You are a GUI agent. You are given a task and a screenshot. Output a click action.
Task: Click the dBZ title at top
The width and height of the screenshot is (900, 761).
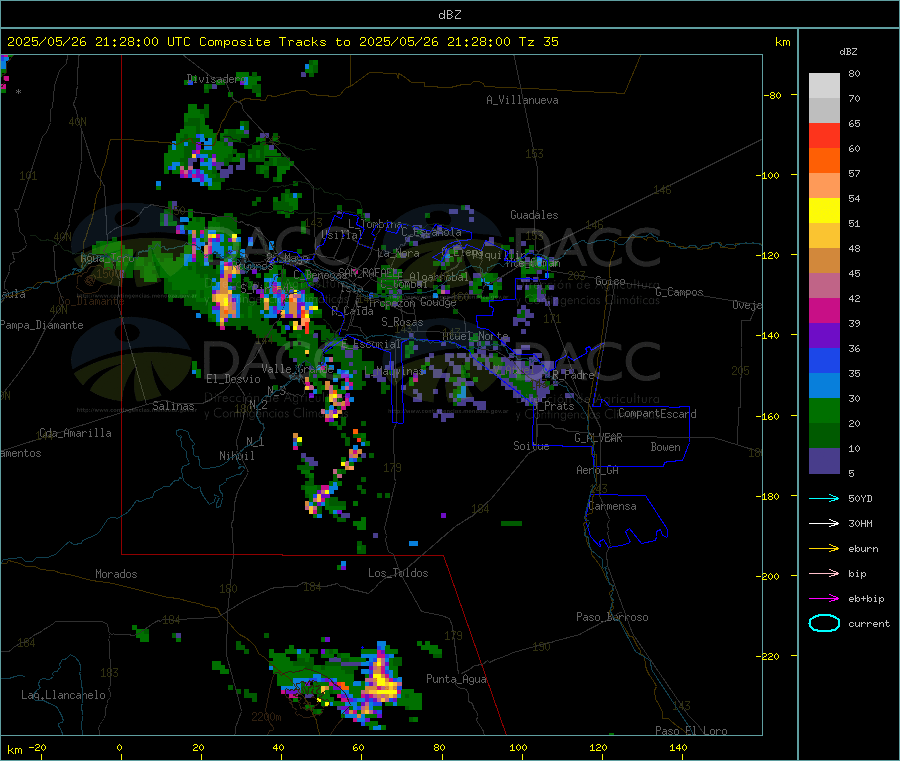point(449,15)
